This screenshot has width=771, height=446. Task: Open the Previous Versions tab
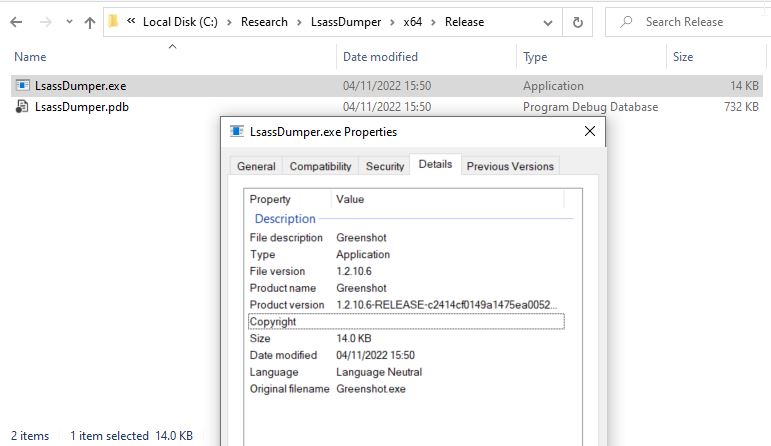click(510, 166)
